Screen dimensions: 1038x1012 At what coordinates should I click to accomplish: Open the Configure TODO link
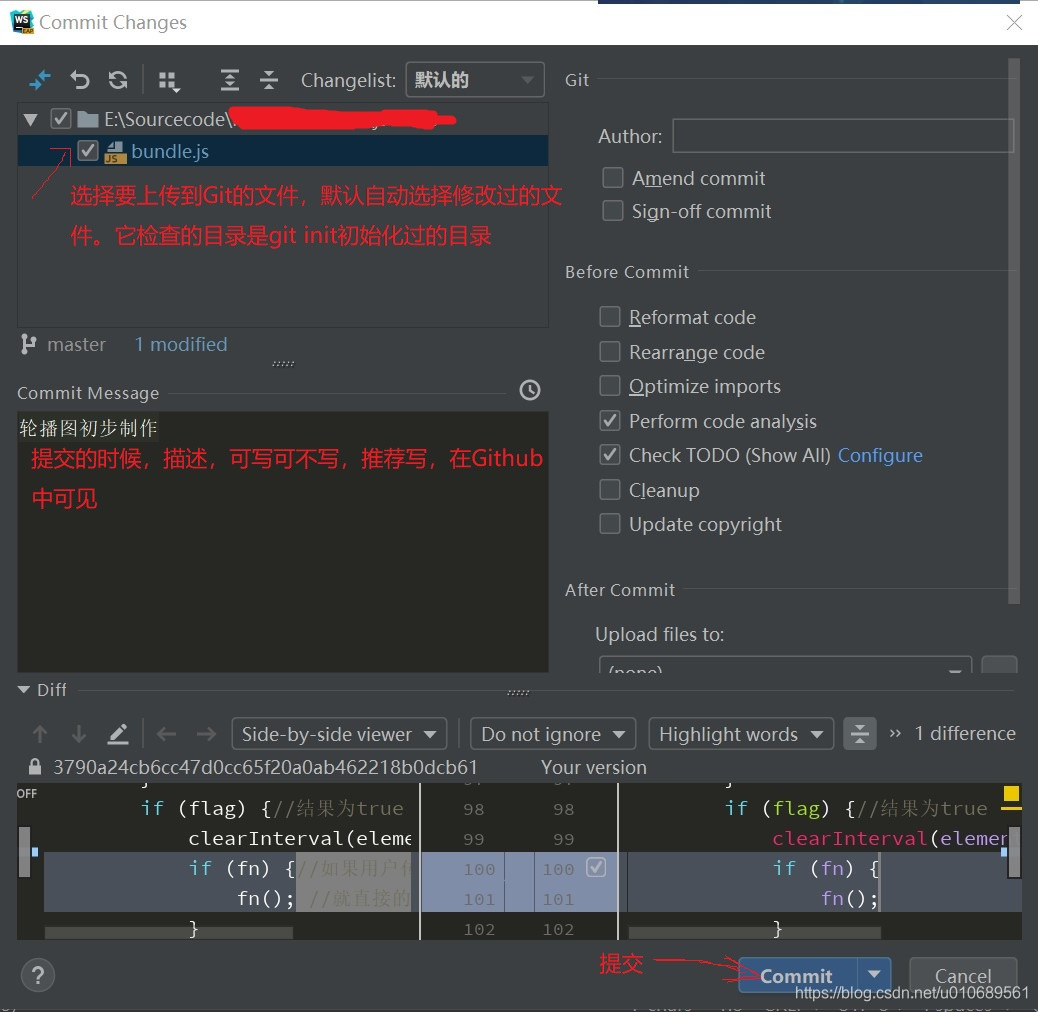coord(880,455)
